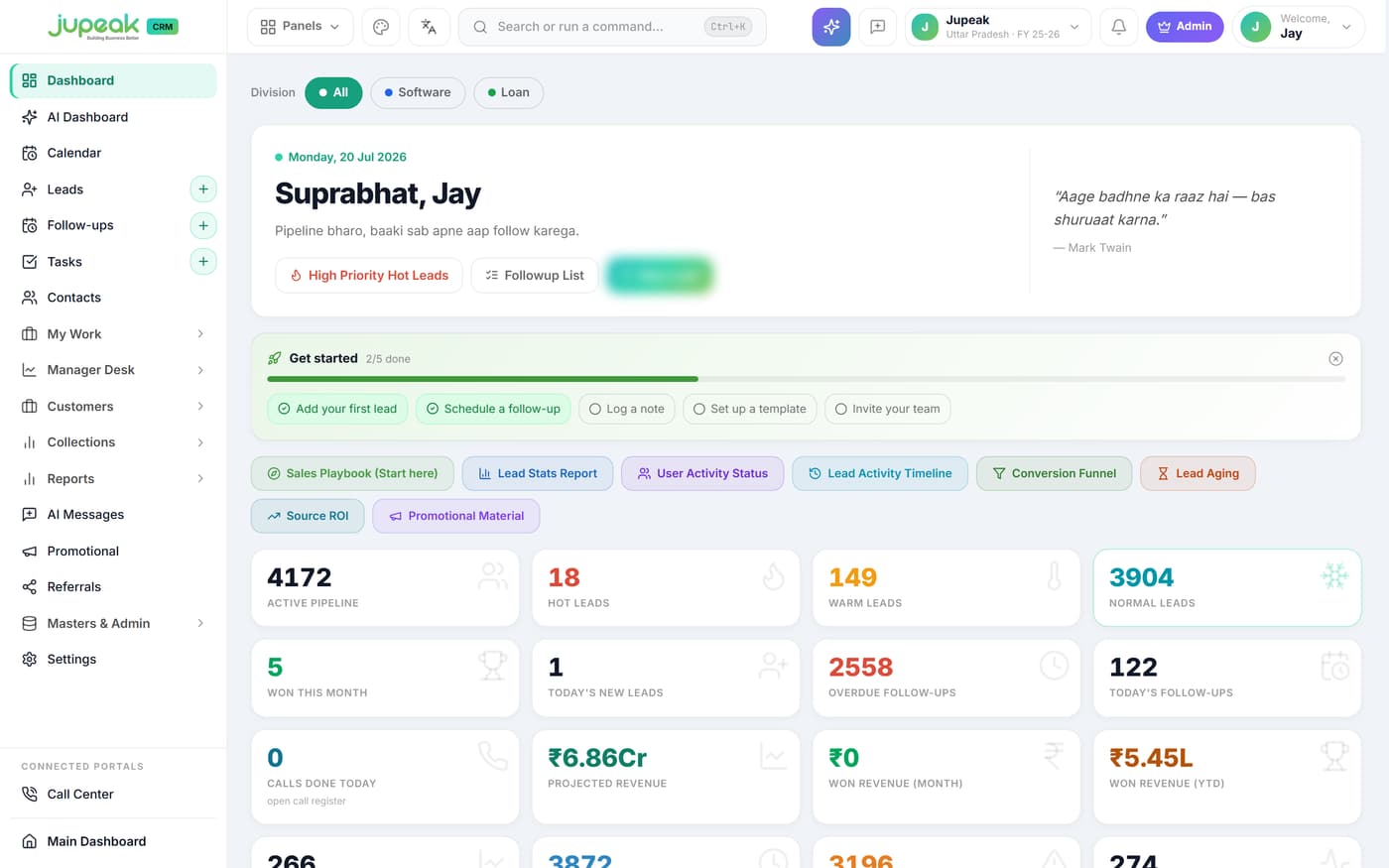Open the Followup List button
The image size is (1389, 868).
coord(535,276)
